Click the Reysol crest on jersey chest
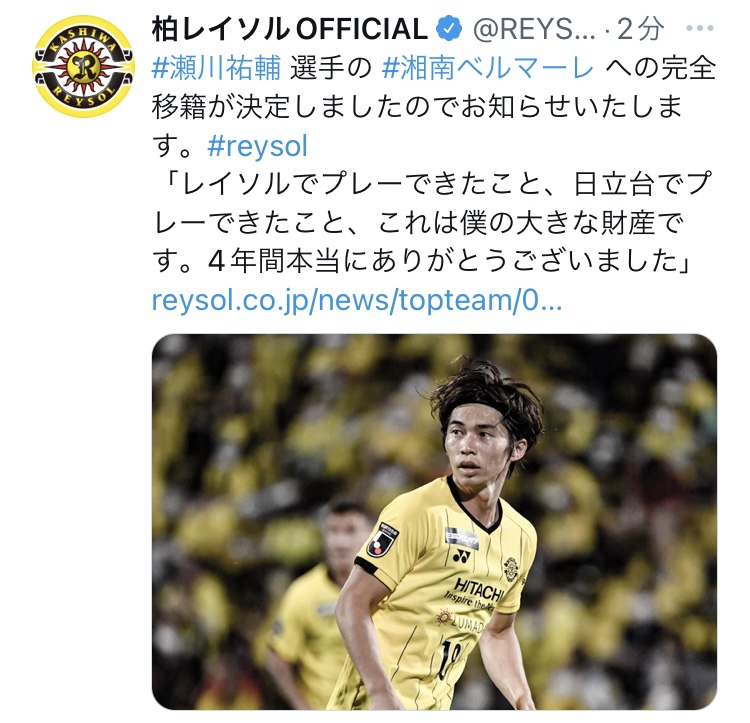This screenshot has height=723, width=750. tap(511, 570)
